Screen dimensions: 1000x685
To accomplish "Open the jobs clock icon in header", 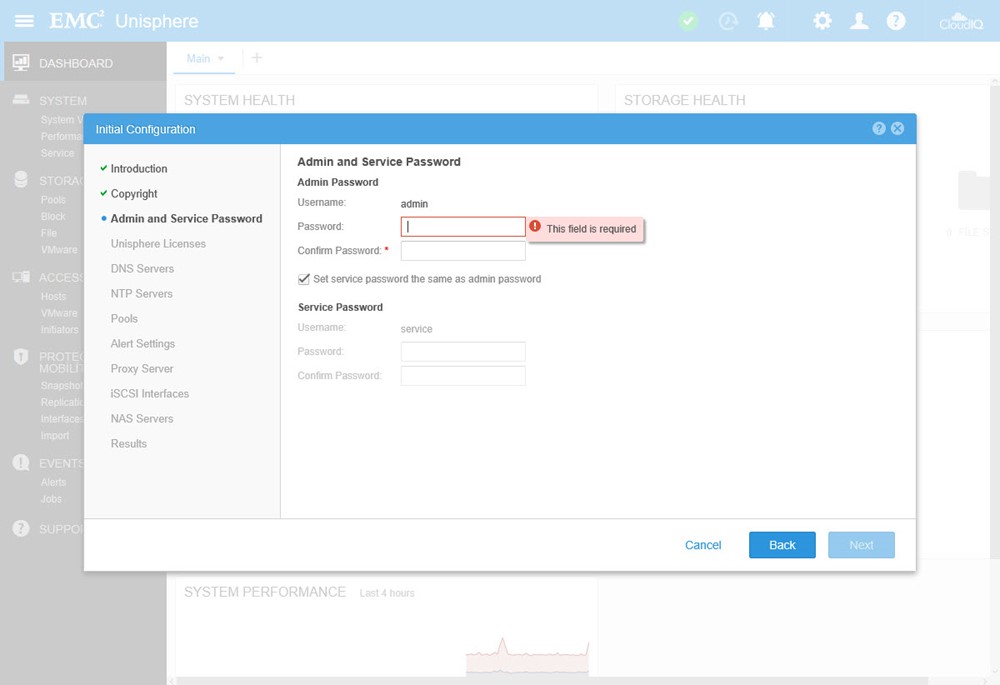I will (x=728, y=21).
